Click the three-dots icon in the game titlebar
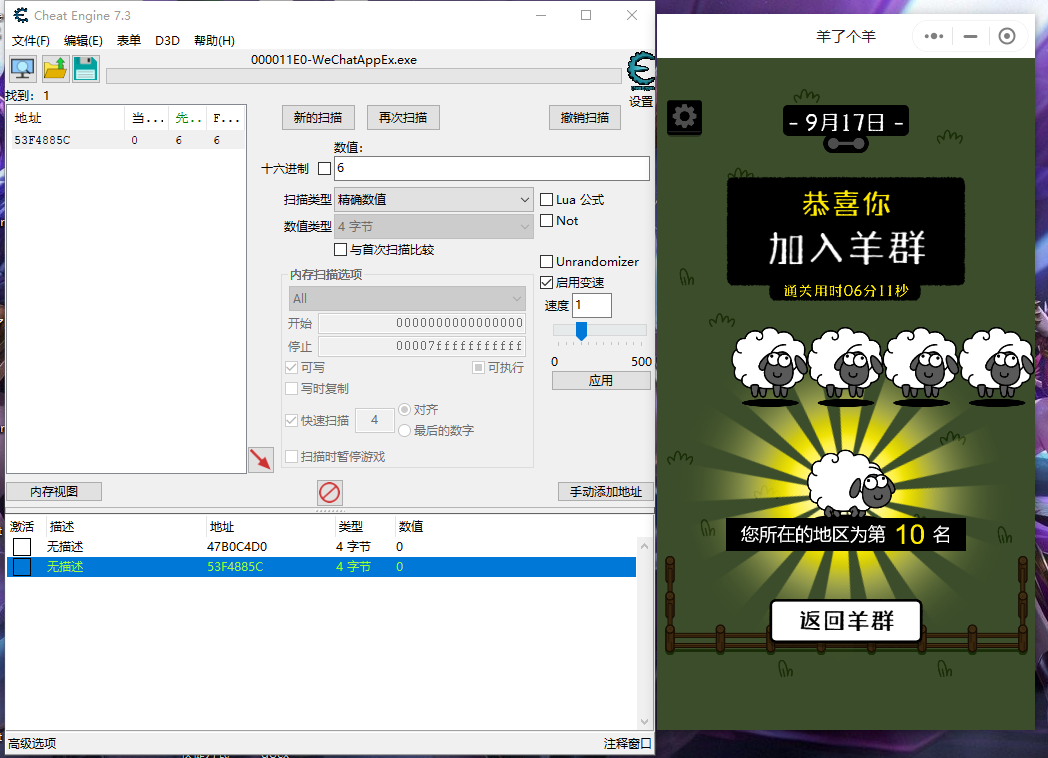 pos(933,36)
